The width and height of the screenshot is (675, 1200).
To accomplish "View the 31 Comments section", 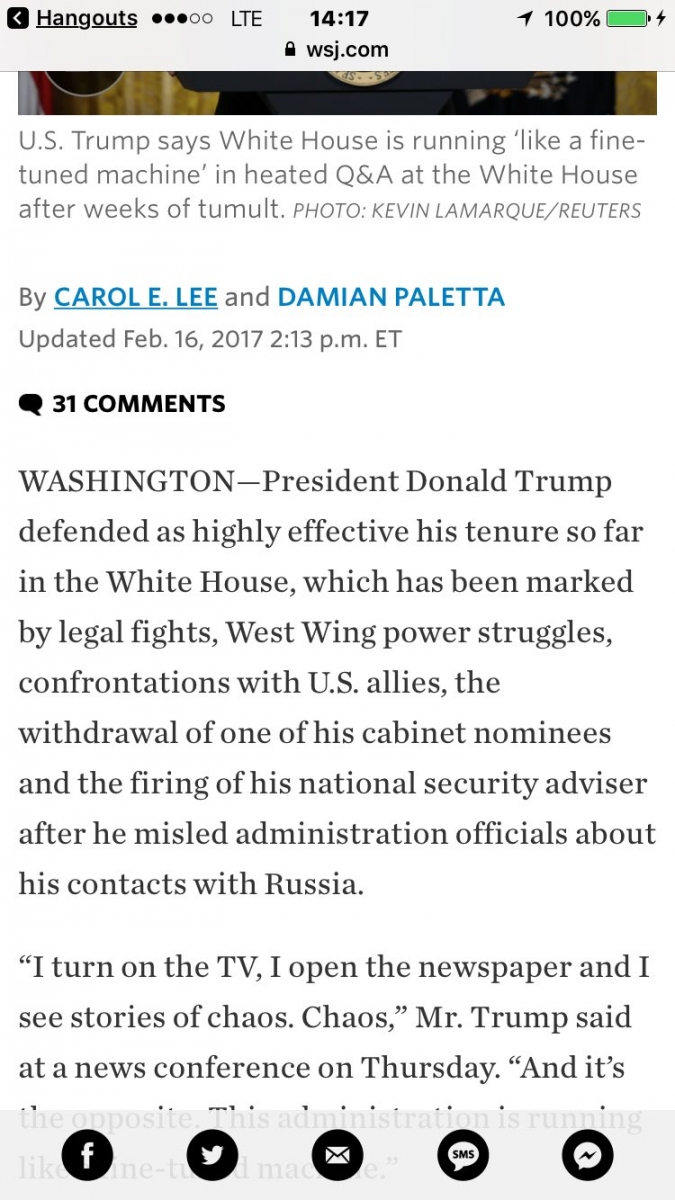I will [122, 404].
